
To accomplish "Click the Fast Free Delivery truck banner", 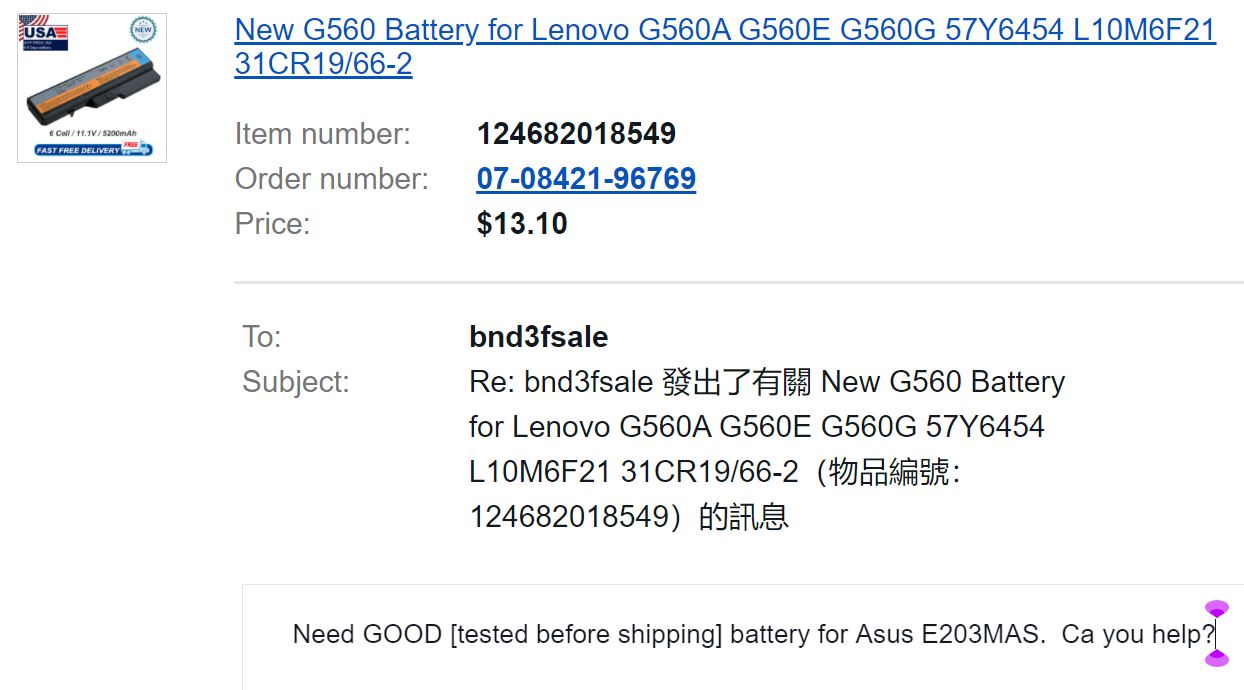I will pyautogui.click(x=93, y=149).
